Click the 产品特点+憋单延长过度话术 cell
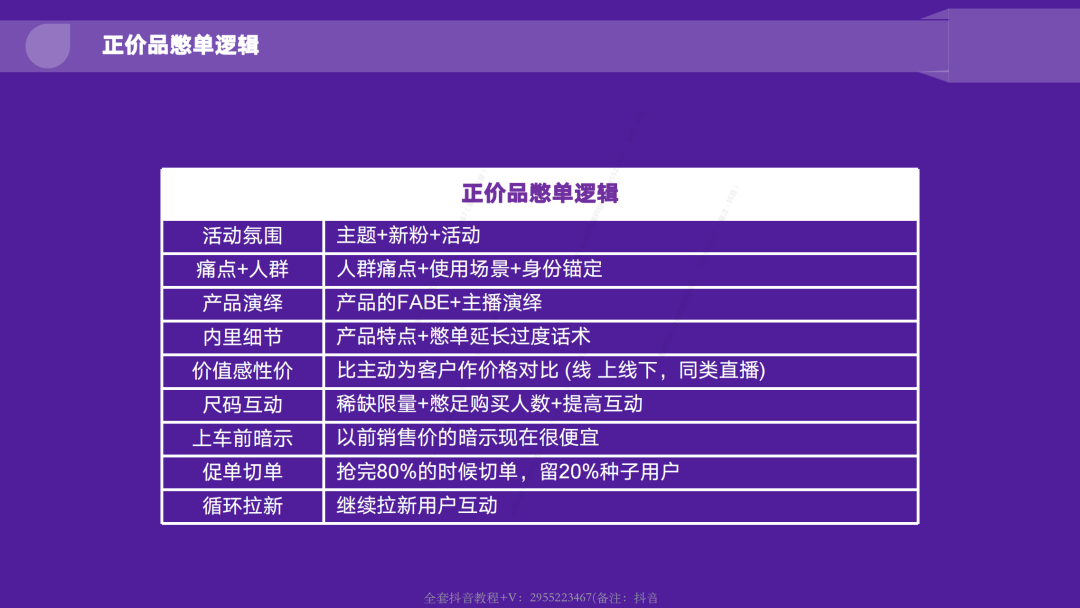This screenshot has width=1080, height=608. tap(621, 337)
